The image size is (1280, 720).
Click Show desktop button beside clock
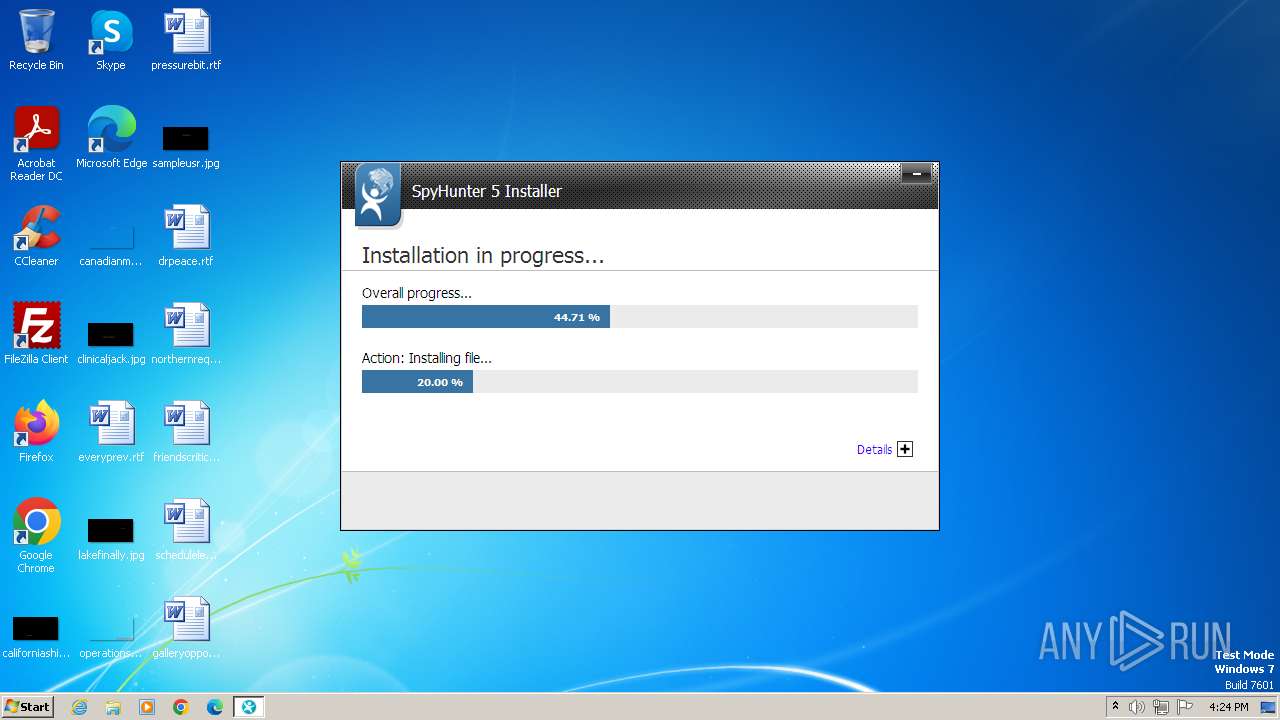pos(1267,707)
